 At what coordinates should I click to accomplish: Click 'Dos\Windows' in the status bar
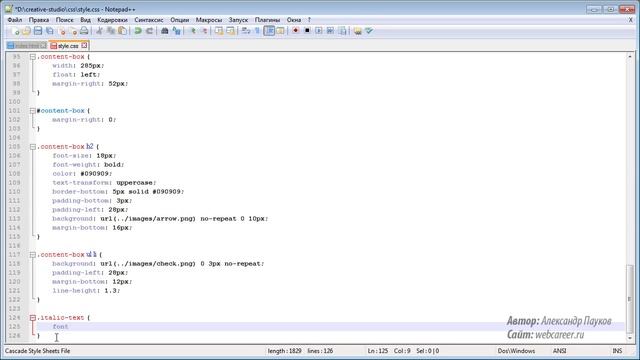pyautogui.click(x=516, y=351)
